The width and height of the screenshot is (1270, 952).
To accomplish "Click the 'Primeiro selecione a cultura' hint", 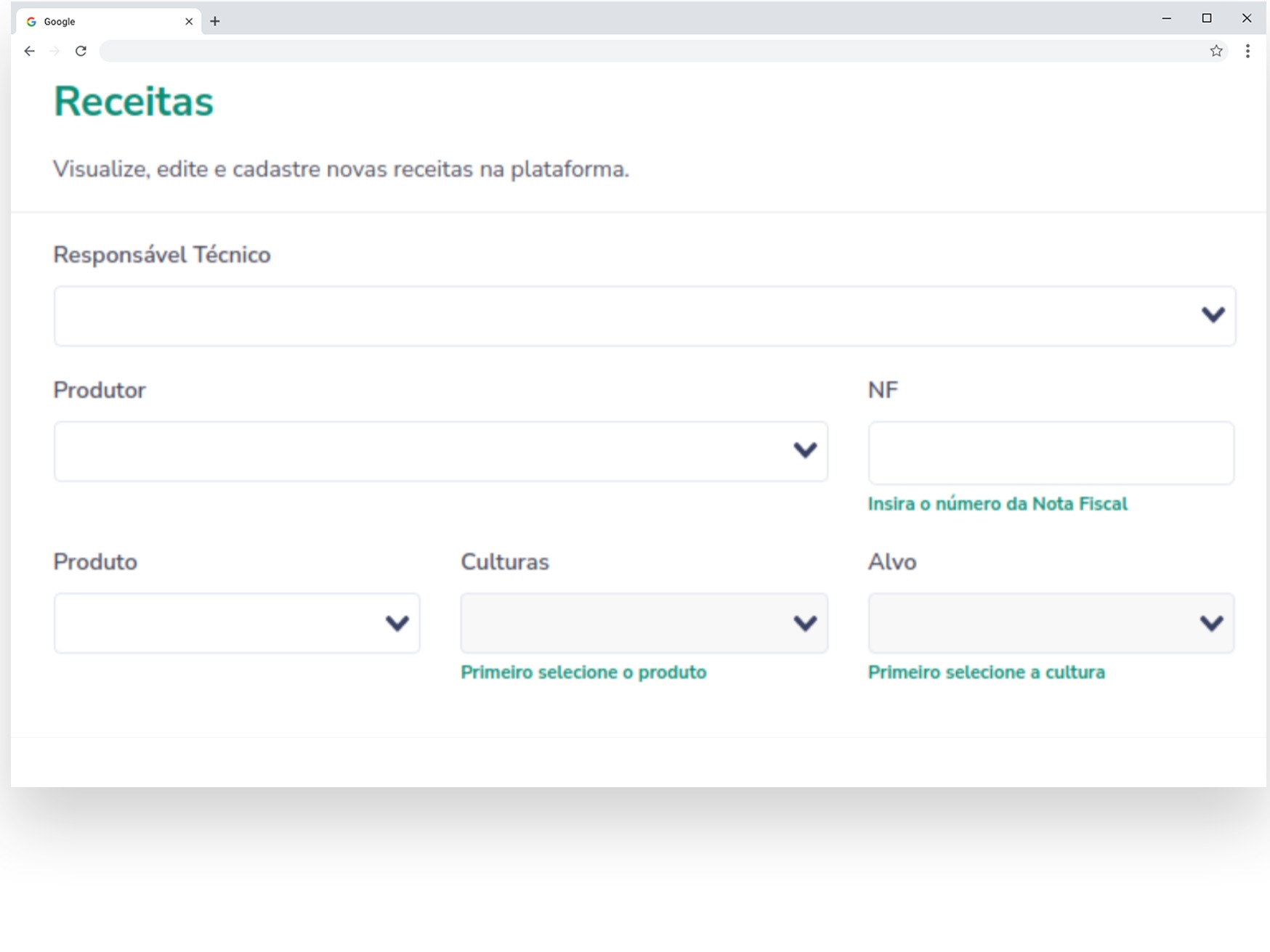I will pyautogui.click(x=987, y=672).
